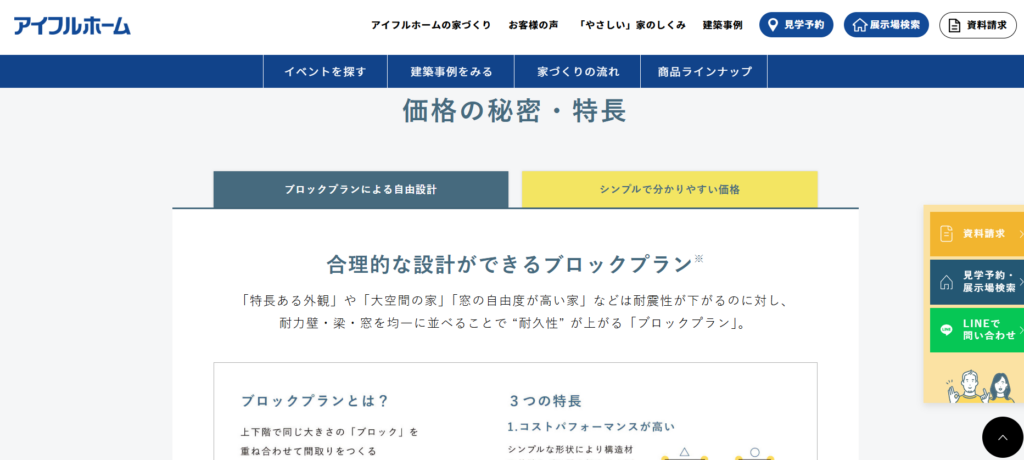This screenshot has width=1024, height=460.
Task: Click the LINE icon in green side button
Action: [946, 330]
